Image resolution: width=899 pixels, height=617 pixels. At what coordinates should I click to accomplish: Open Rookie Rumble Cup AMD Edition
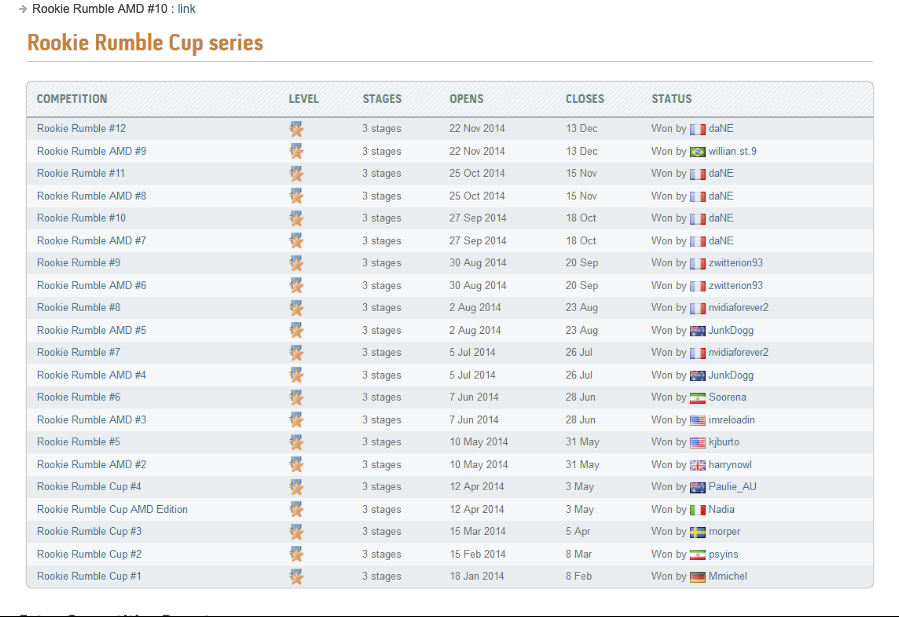point(112,510)
